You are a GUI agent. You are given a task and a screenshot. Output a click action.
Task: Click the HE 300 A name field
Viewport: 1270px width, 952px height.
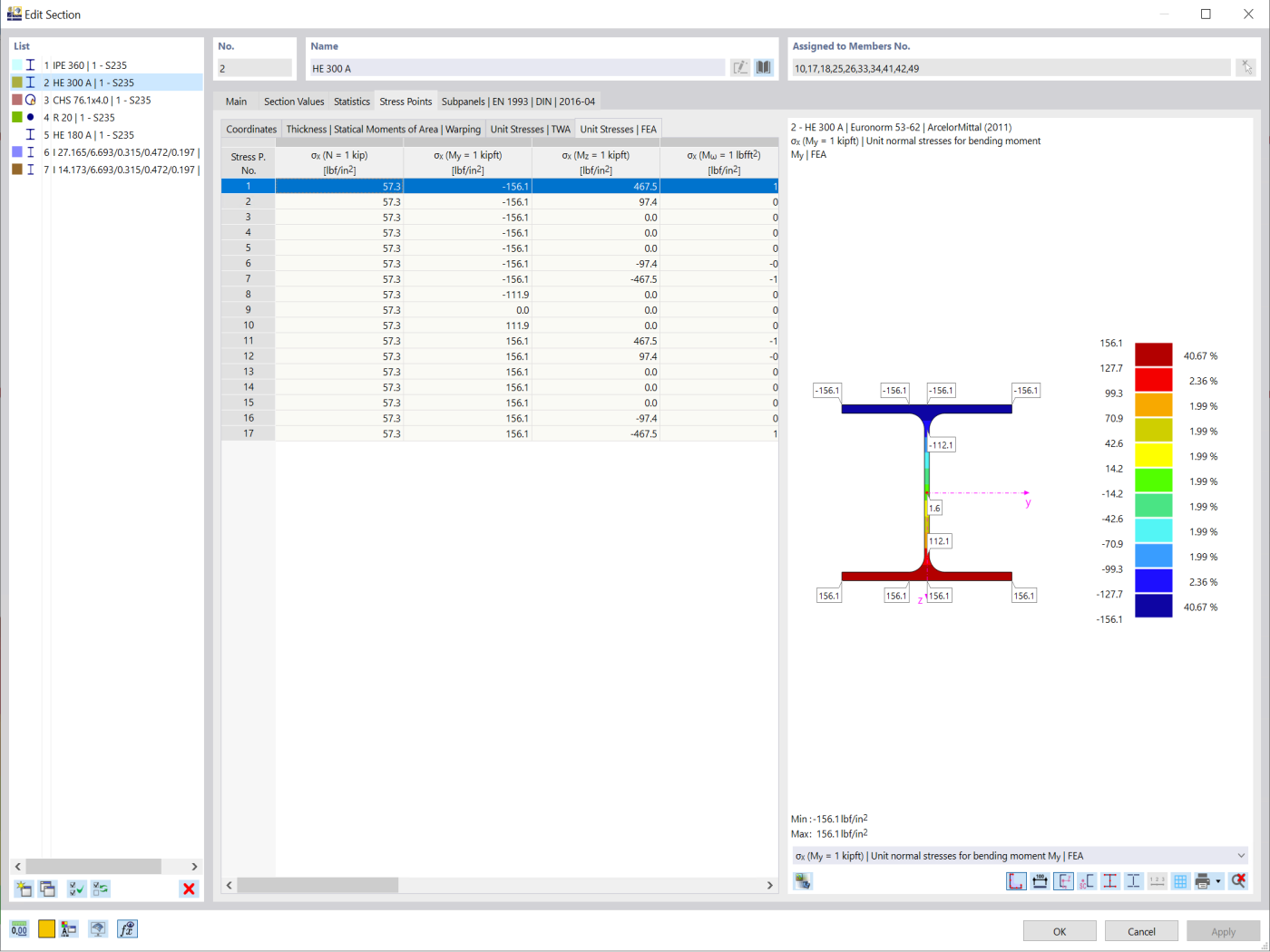pyautogui.click(x=517, y=68)
